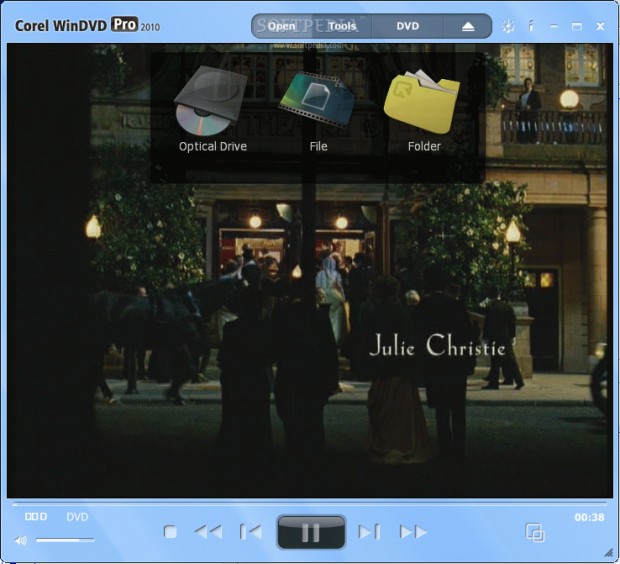Eject the disc with eject button

(468, 26)
